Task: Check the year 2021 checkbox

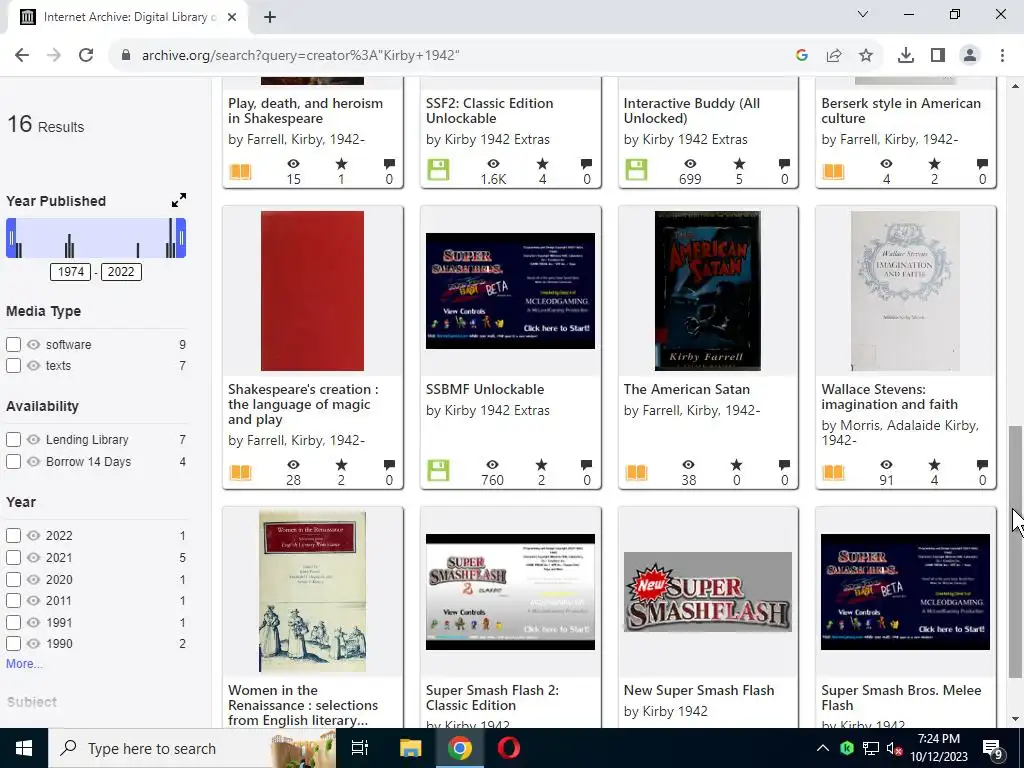Action: tap(13, 557)
